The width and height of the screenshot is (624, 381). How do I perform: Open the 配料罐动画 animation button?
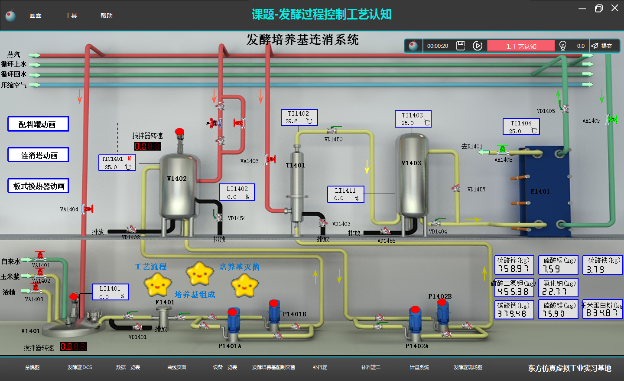point(38,124)
